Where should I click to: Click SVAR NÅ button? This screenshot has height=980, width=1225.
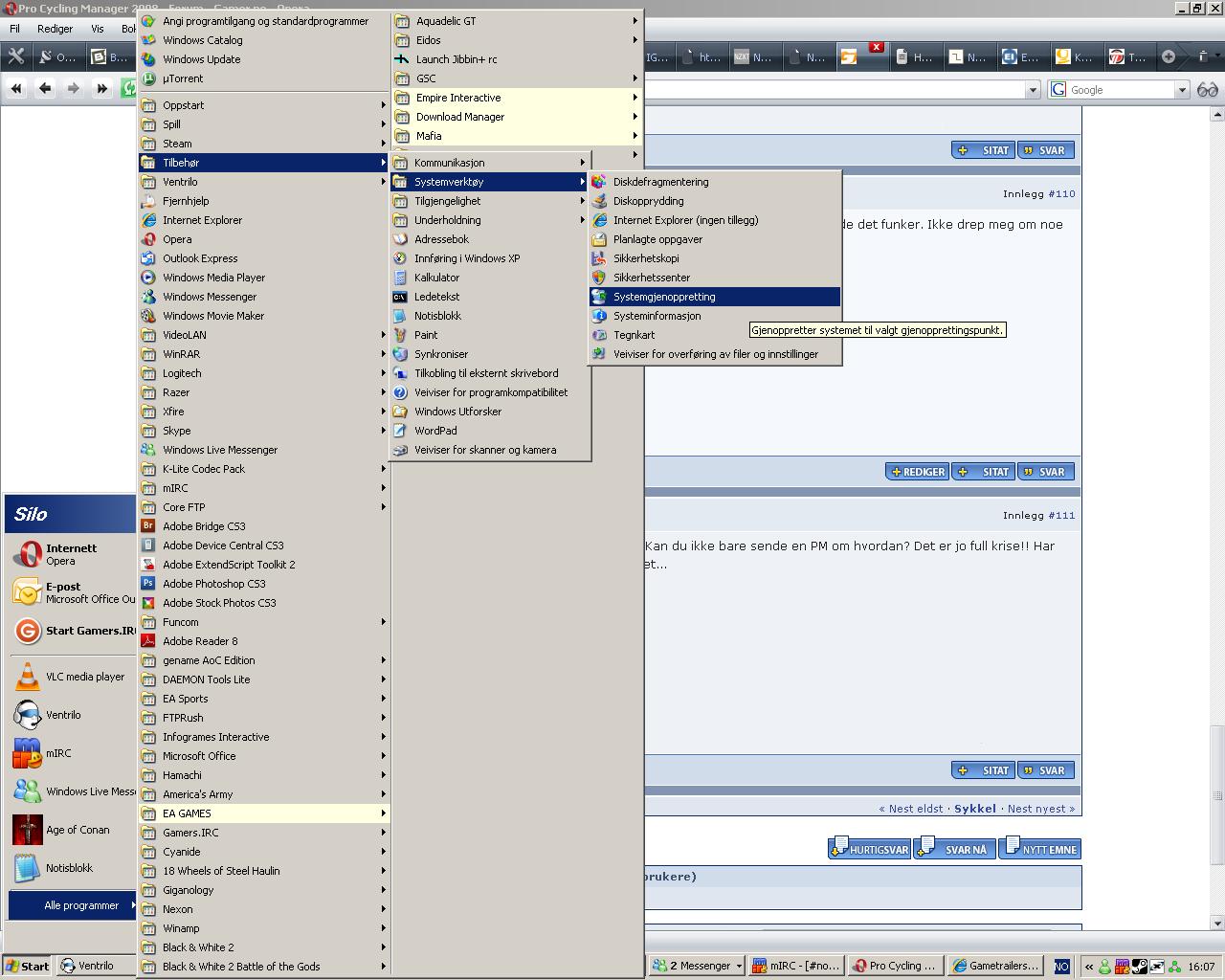coord(954,848)
